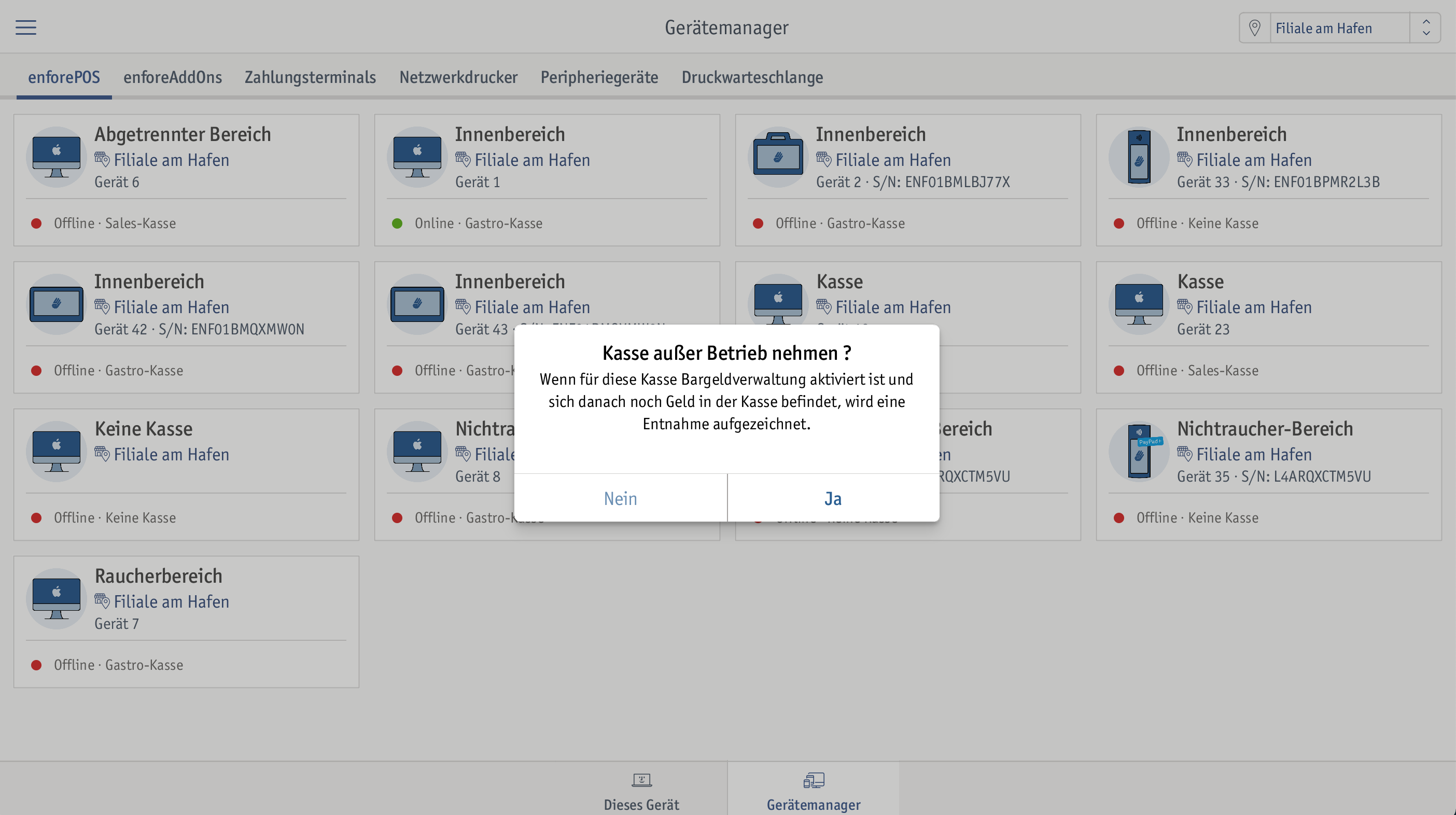Open the Netzwerkdrucker tab

pos(458,77)
